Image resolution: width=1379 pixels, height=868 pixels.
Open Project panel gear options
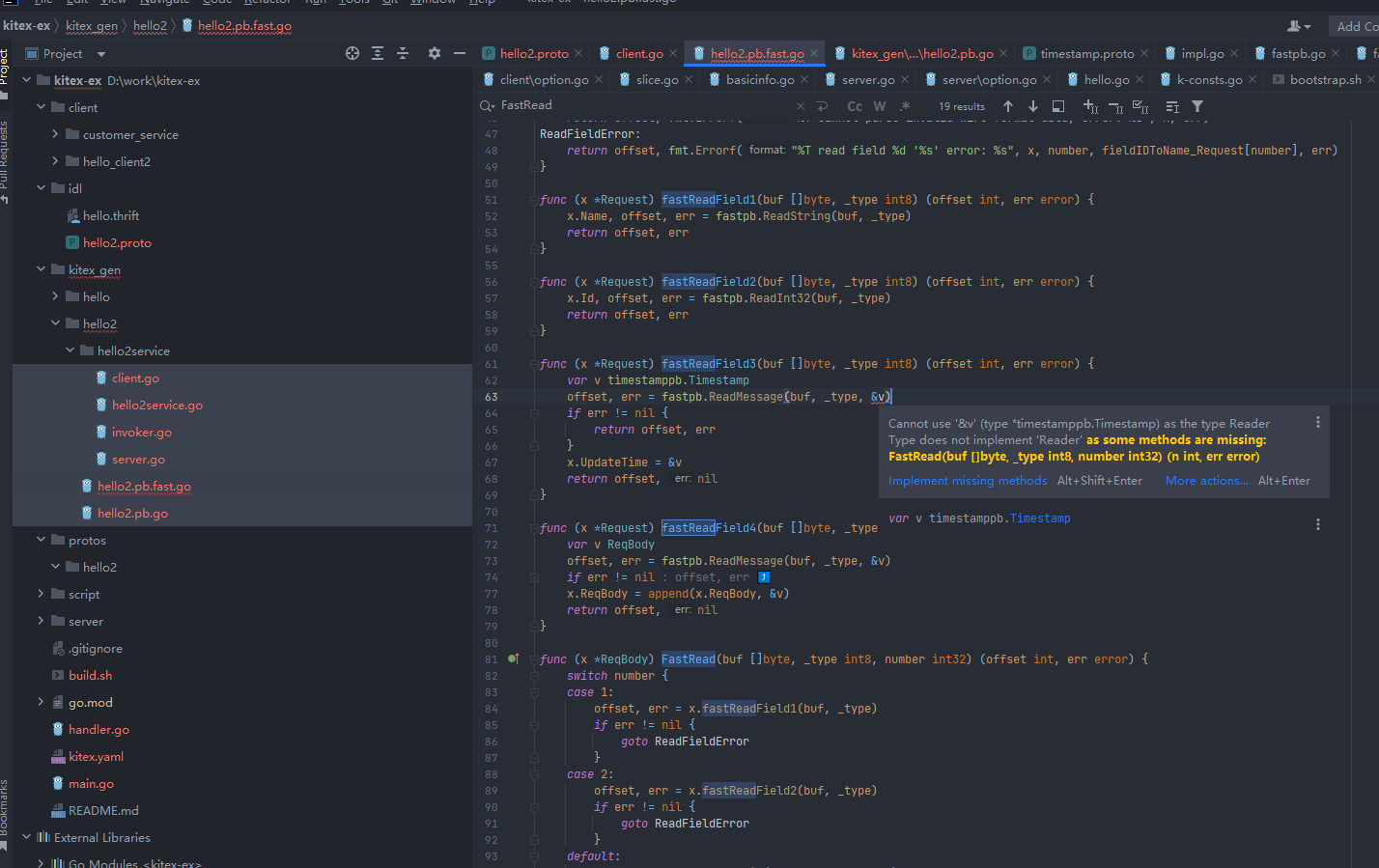point(435,54)
